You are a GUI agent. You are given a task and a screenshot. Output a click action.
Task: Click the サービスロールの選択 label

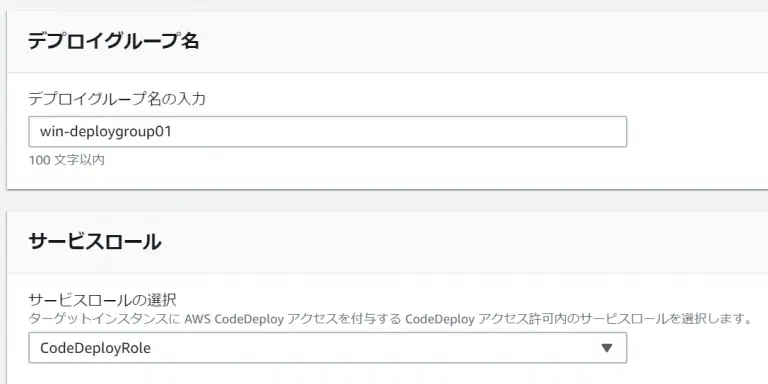(x=102, y=299)
